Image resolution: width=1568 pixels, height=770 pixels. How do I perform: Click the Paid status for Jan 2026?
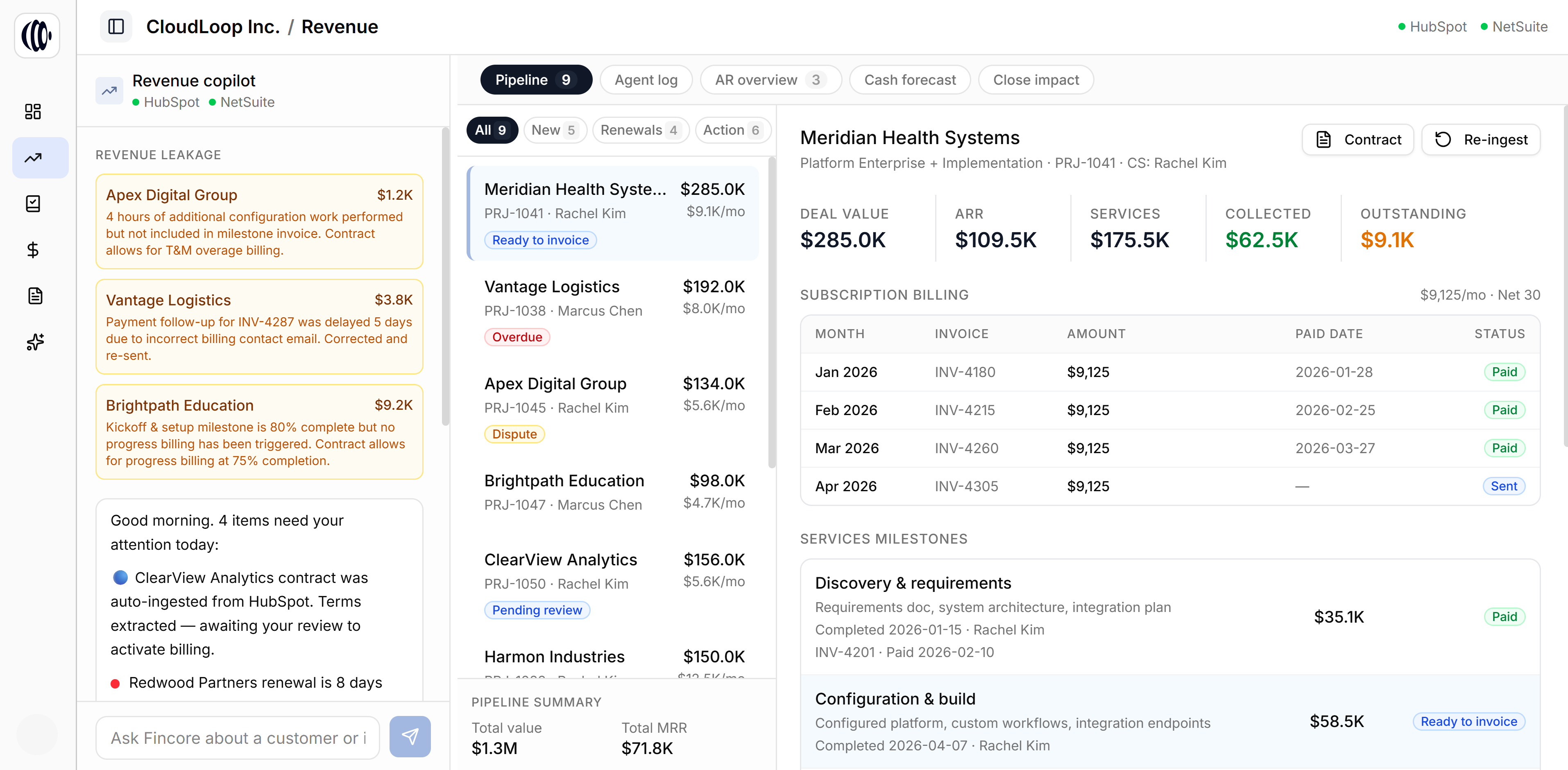(x=1504, y=372)
